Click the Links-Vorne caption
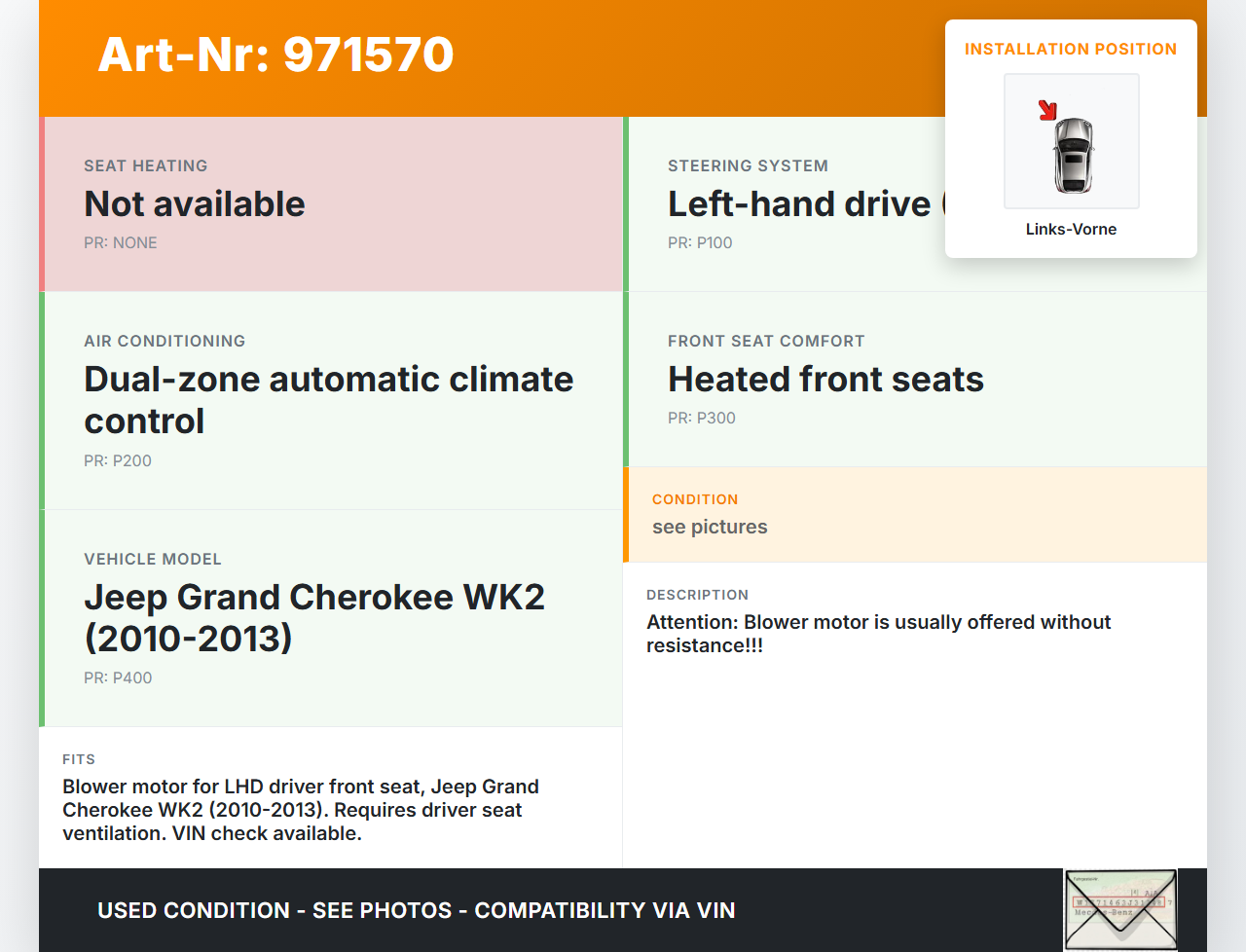 pos(1071,230)
